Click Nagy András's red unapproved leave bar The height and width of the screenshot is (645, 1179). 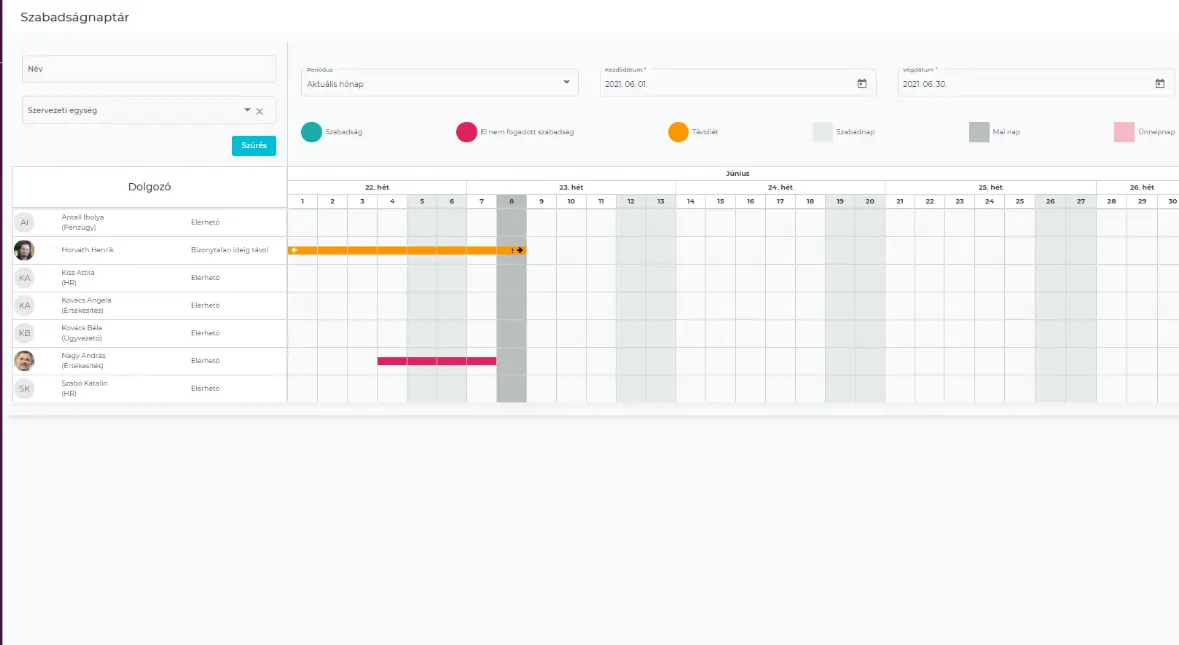coord(436,361)
